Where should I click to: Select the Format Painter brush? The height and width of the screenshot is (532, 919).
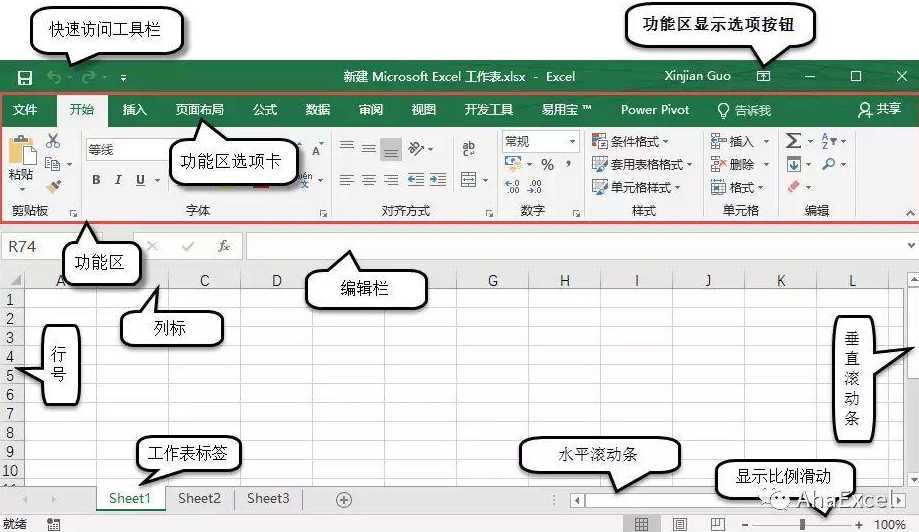click(x=53, y=187)
